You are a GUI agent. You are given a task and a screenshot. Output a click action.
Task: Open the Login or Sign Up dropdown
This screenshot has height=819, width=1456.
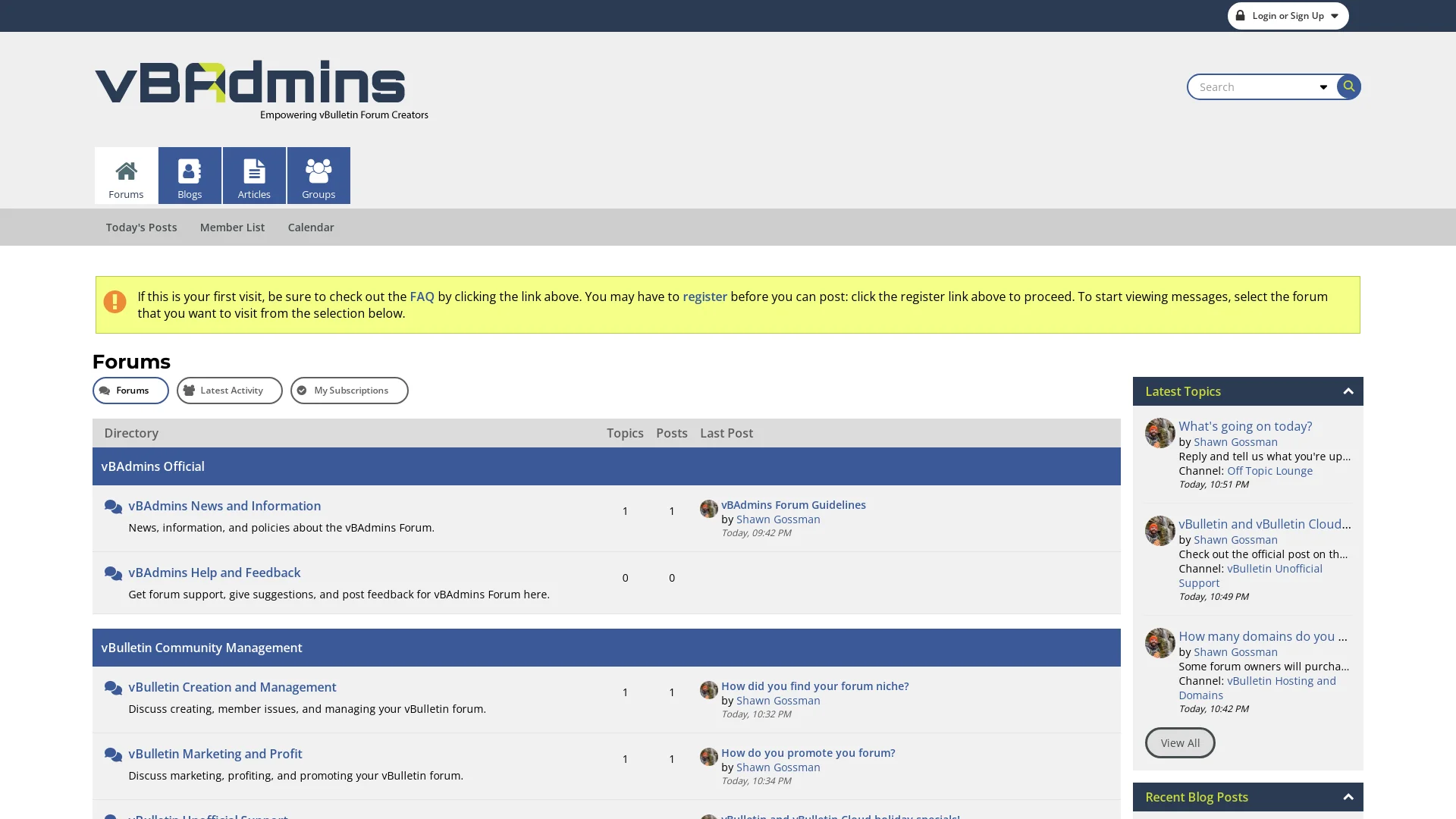pyautogui.click(x=1288, y=16)
